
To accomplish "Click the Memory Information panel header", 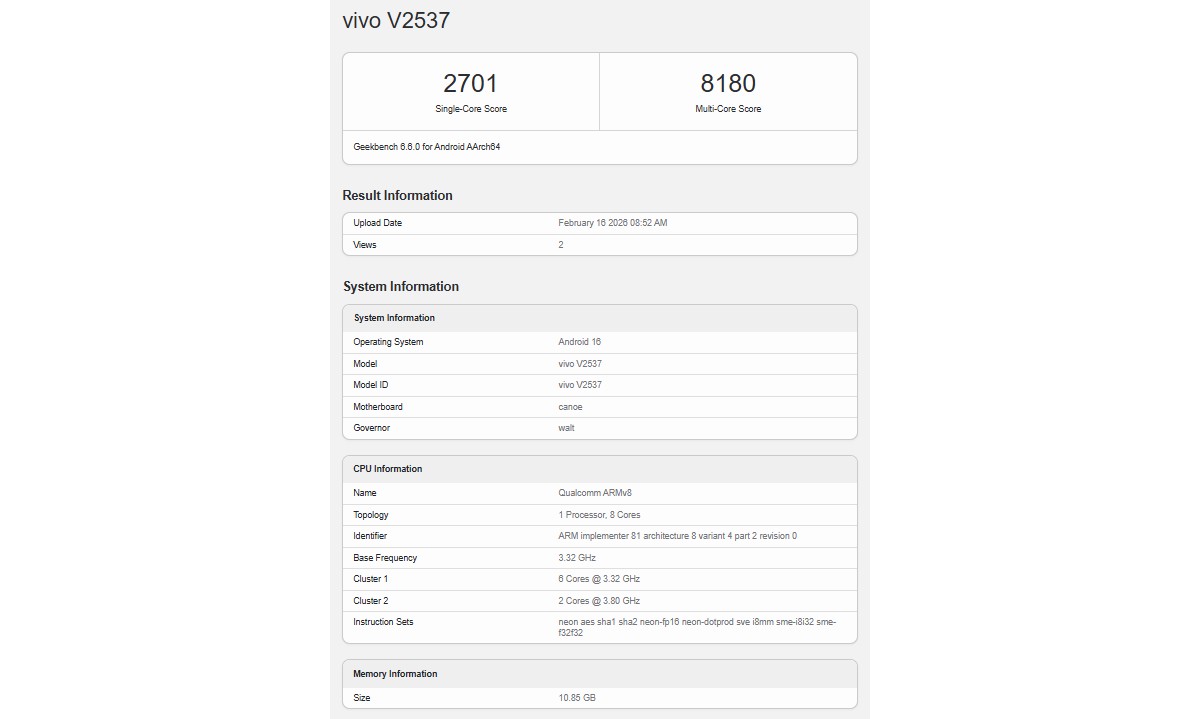I will click(x=394, y=673).
